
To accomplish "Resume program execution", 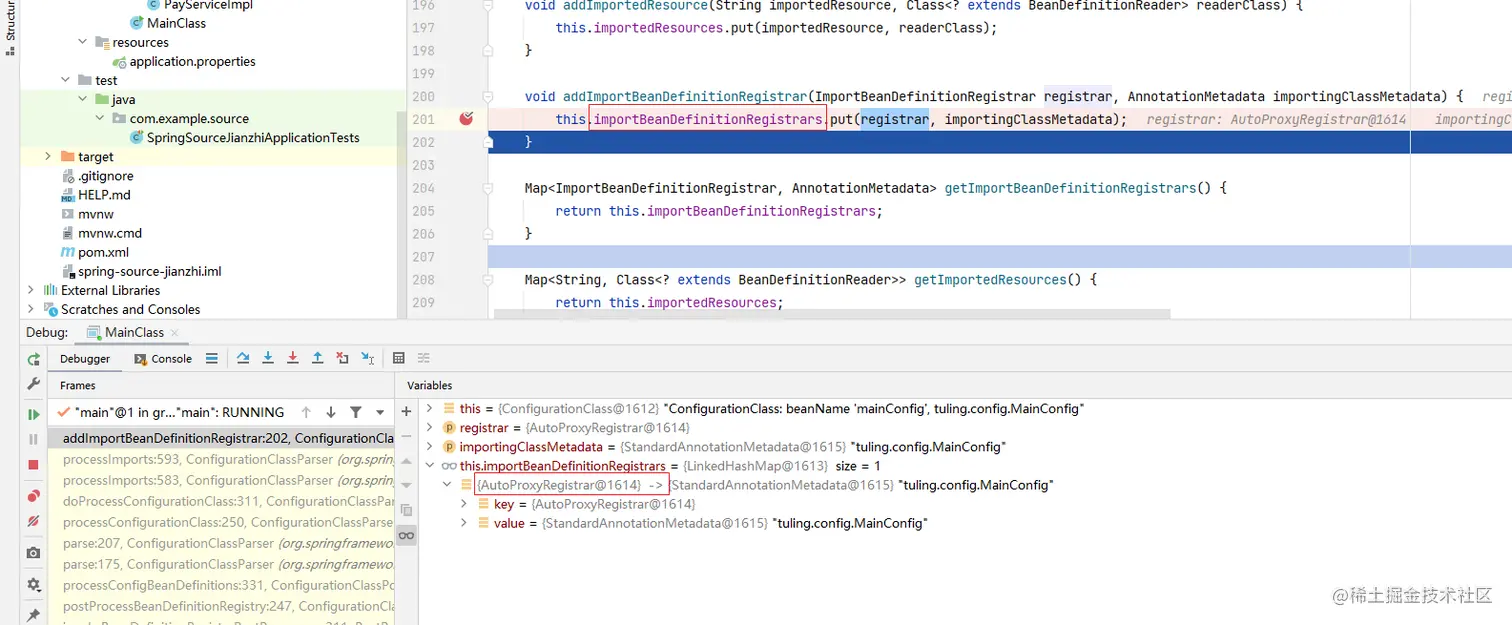I will click(x=34, y=414).
